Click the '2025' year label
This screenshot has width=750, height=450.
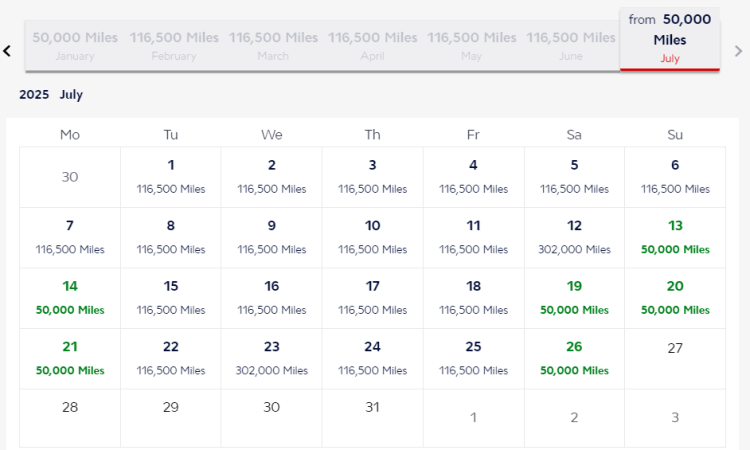tap(34, 94)
